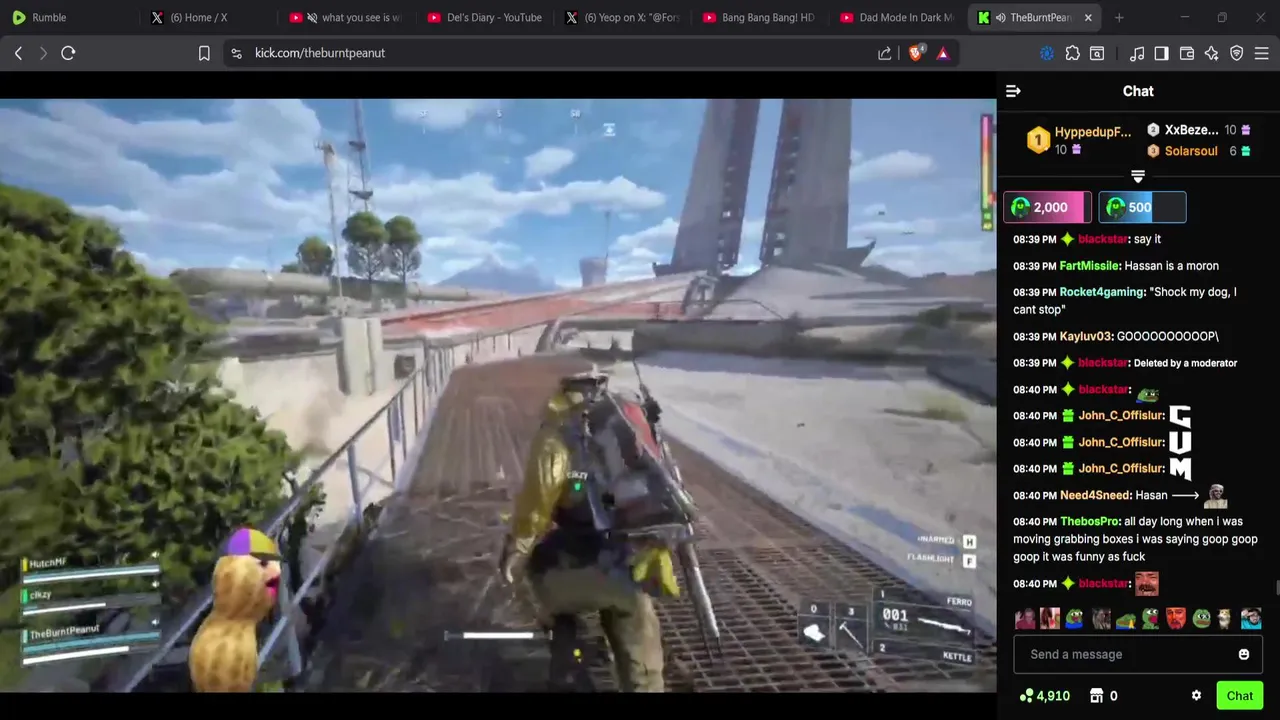This screenshot has height=720, width=1280.
Task: Click the 500 gift goal button
Action: click(1142, 207)
